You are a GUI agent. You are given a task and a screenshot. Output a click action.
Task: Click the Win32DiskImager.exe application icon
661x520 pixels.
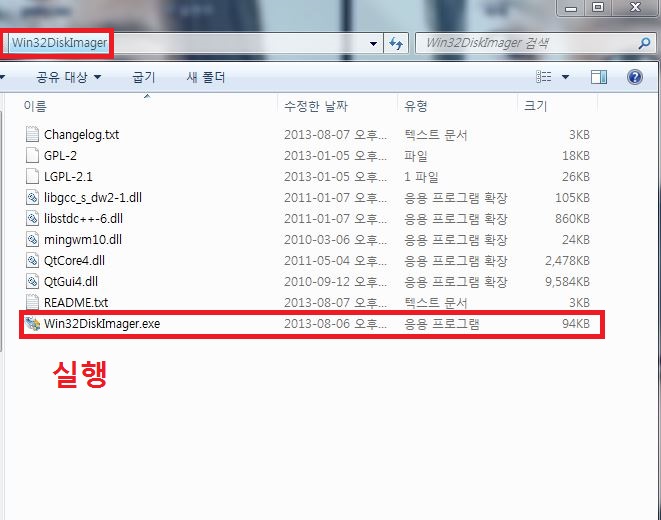32,323
